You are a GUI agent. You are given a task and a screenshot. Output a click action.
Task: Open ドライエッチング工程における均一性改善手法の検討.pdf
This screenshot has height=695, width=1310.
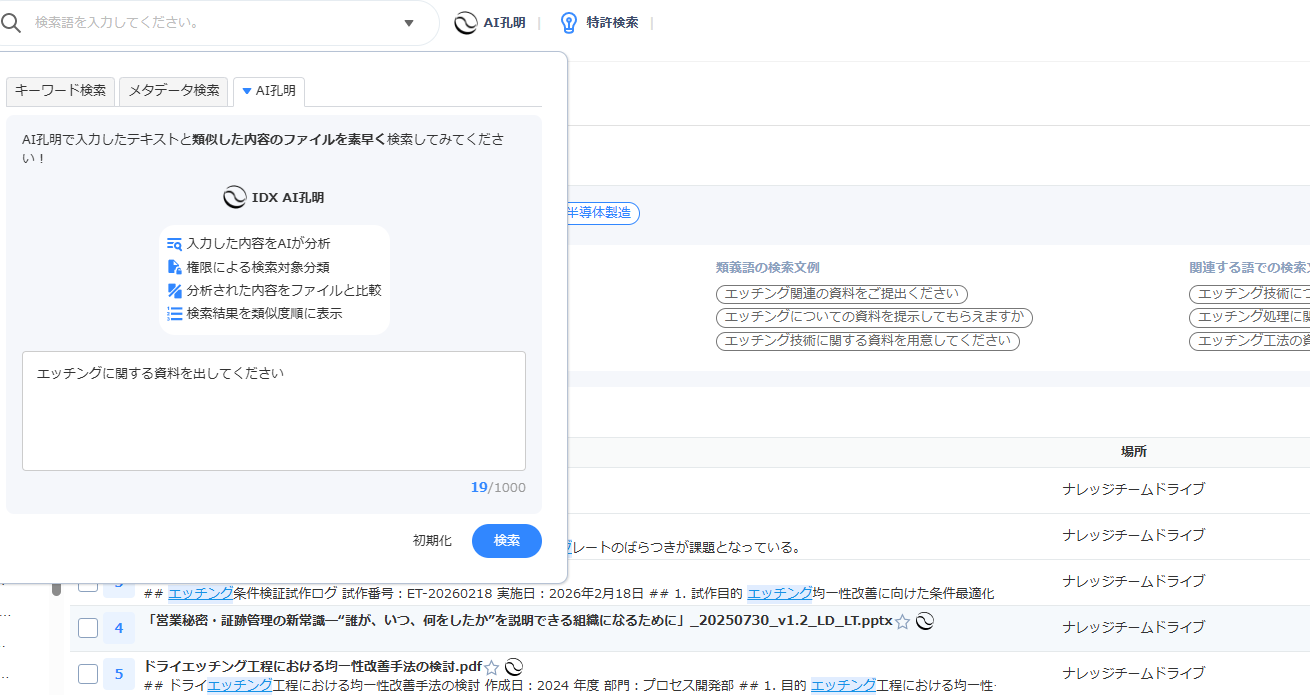313,666
